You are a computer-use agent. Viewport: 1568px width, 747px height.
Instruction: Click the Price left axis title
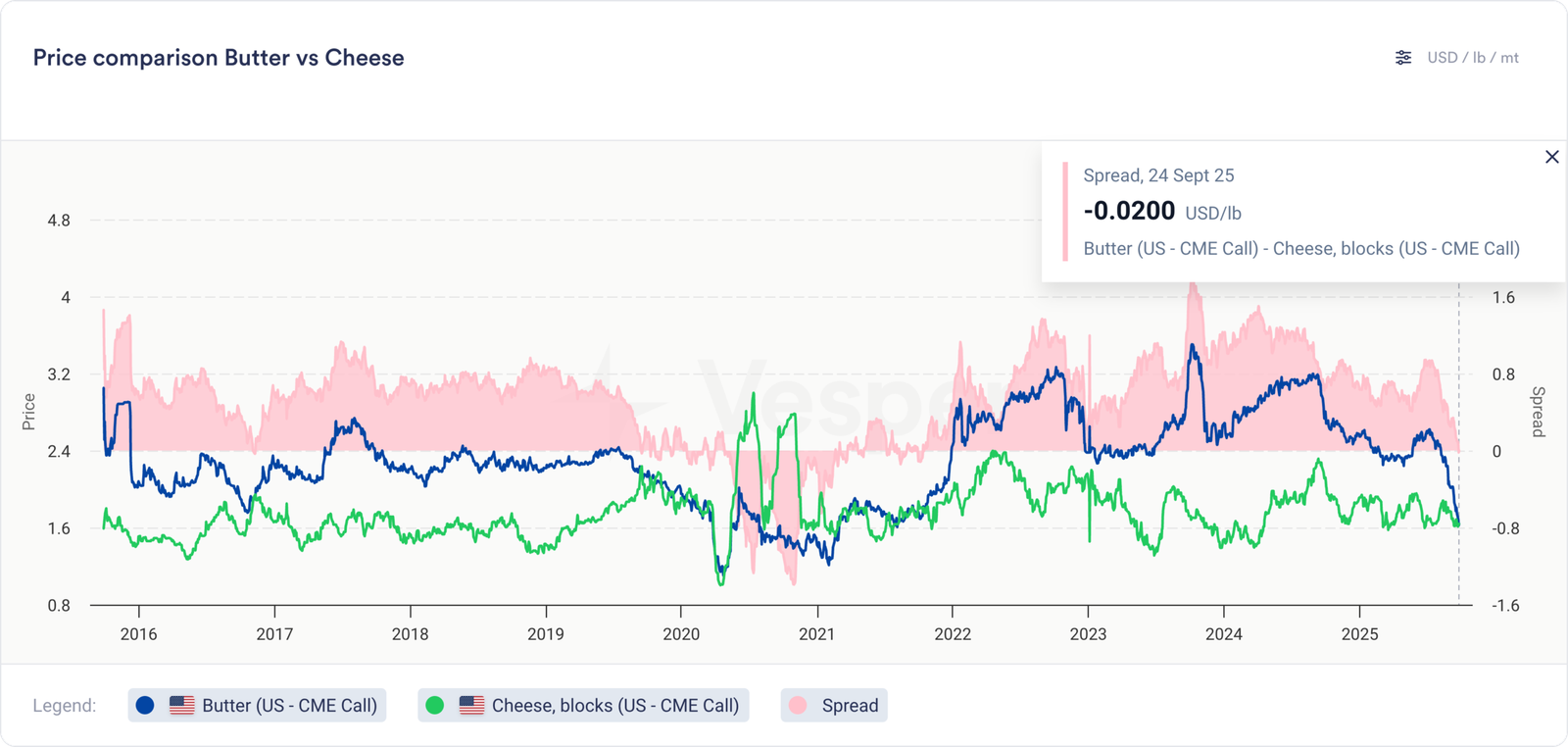pyautogui.click(x=28, y=412)
